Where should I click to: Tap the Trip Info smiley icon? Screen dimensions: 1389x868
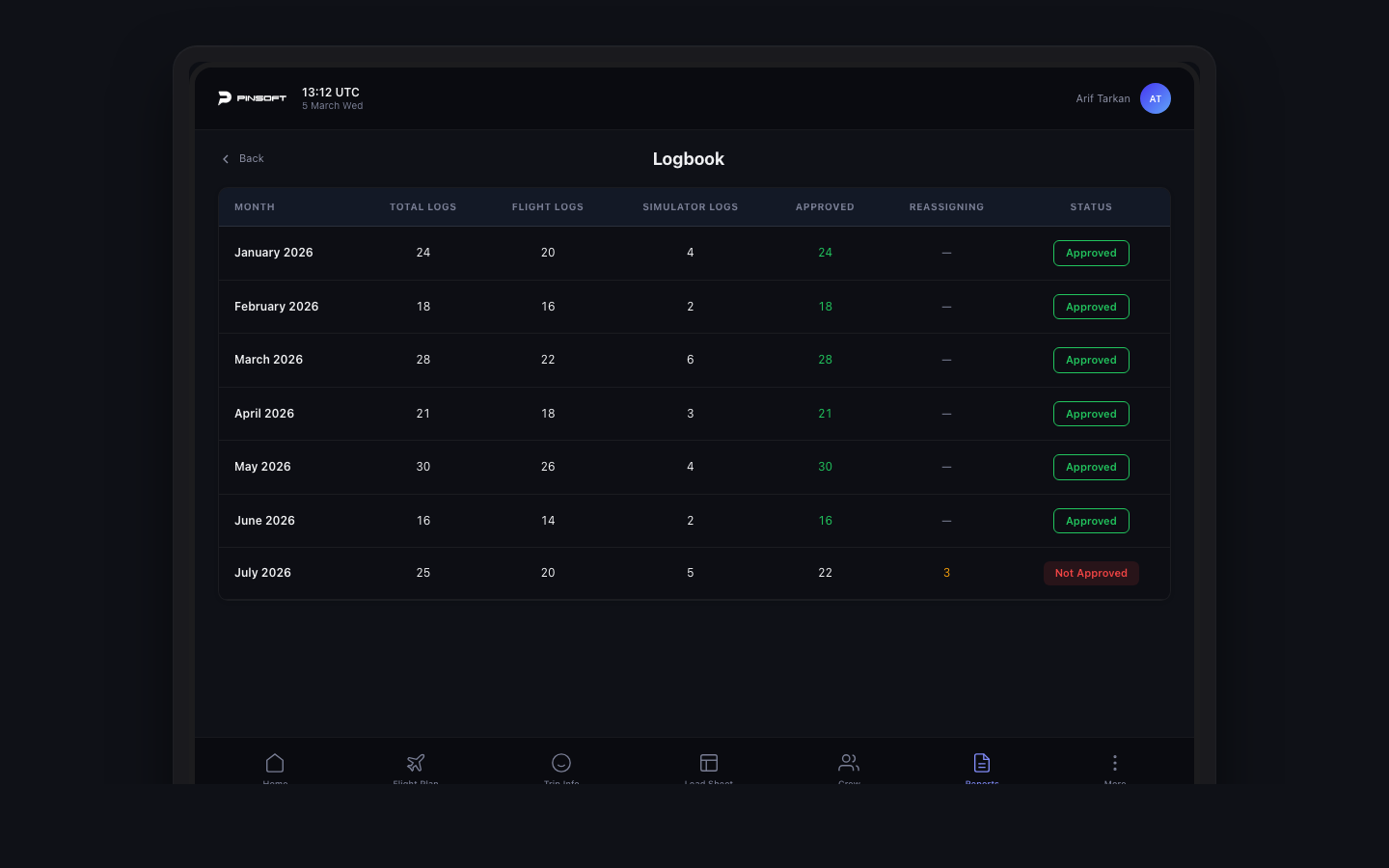coord(561,763)
